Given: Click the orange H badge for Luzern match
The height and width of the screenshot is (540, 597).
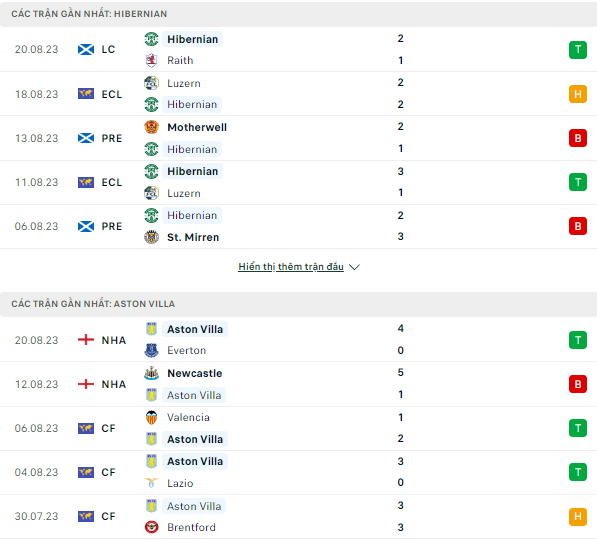Looking at the screenshot, I should tap(578, 94).
